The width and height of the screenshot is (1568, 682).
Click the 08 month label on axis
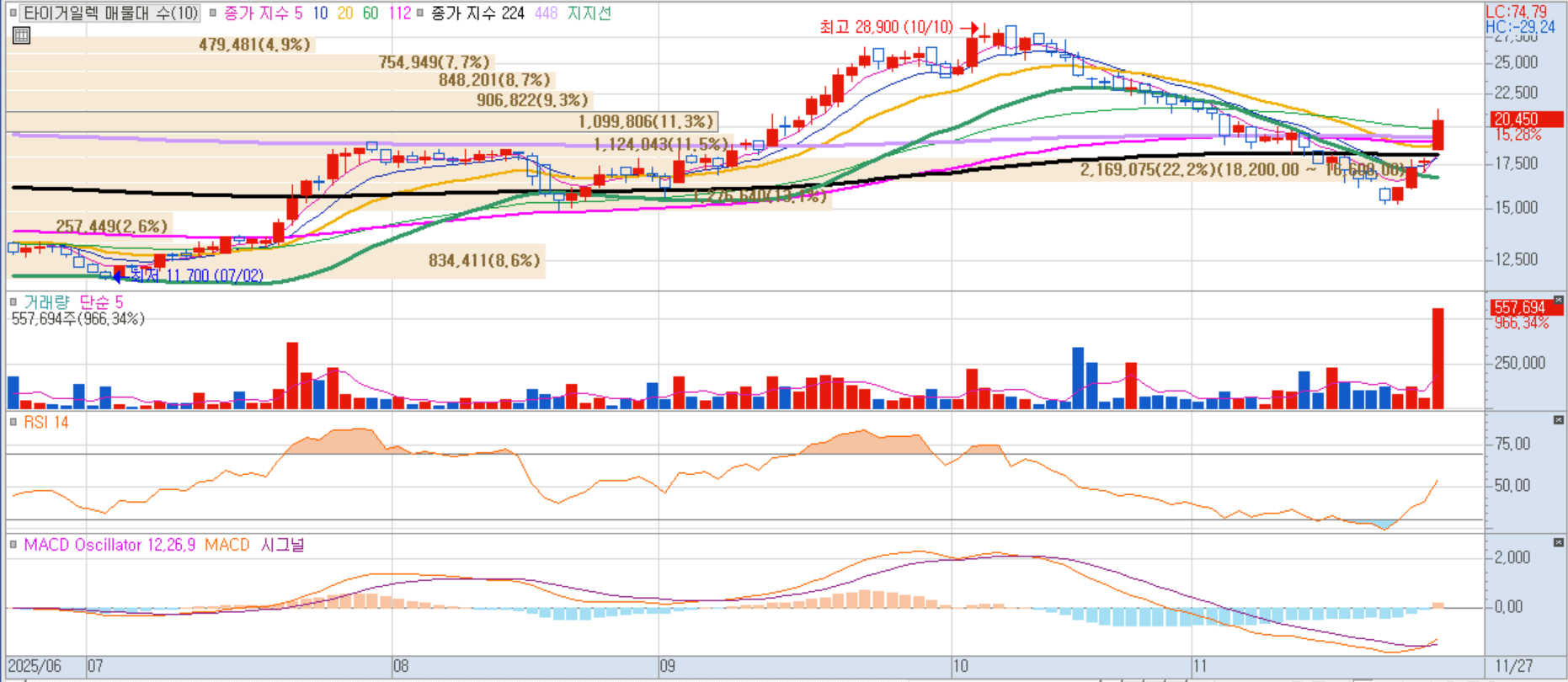pos(401,666)
